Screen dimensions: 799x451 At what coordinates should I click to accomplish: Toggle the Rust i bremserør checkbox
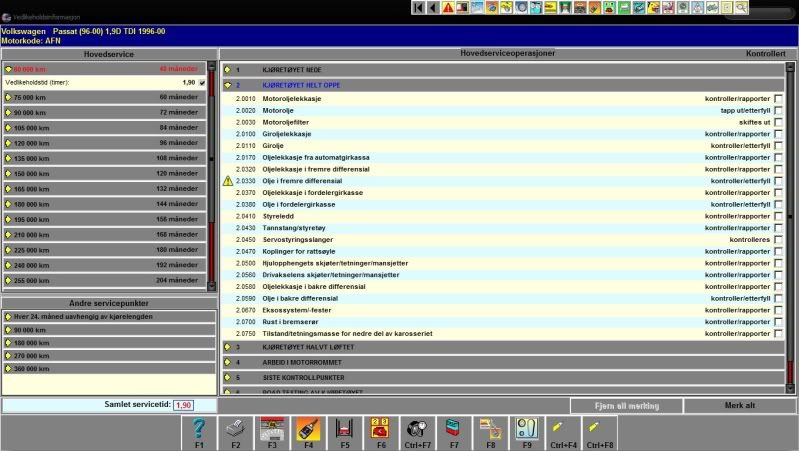778,322
